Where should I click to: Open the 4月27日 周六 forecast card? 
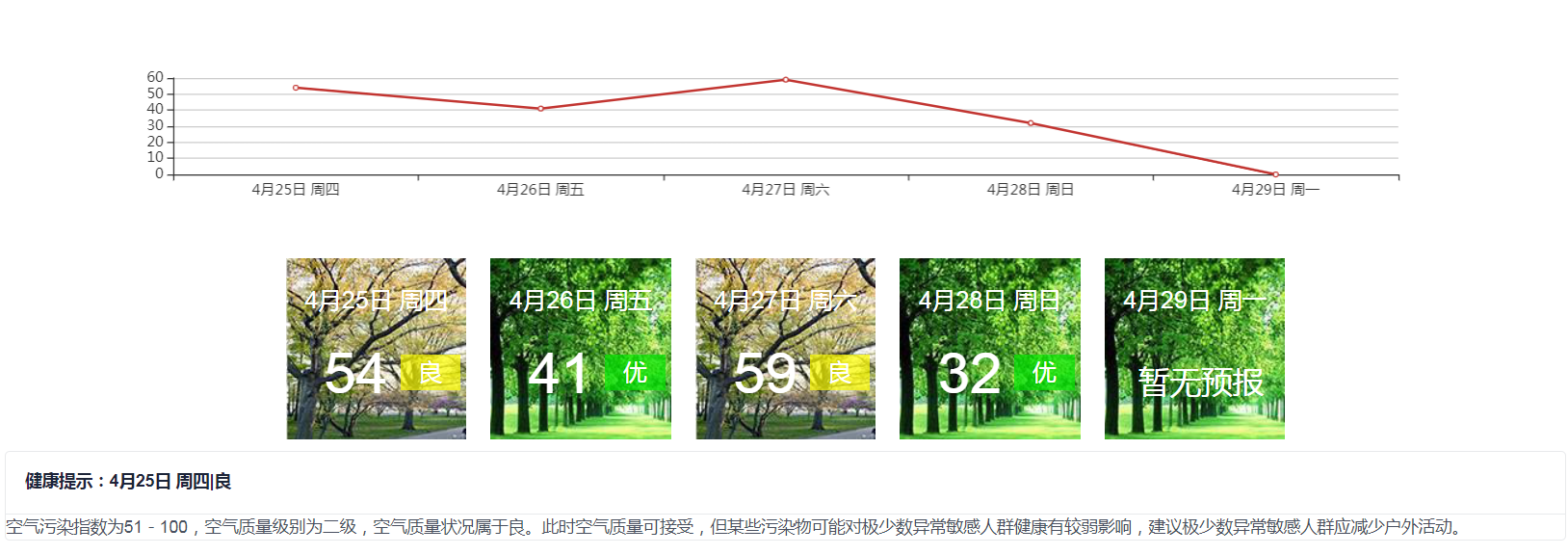click(x=786, y=349)
